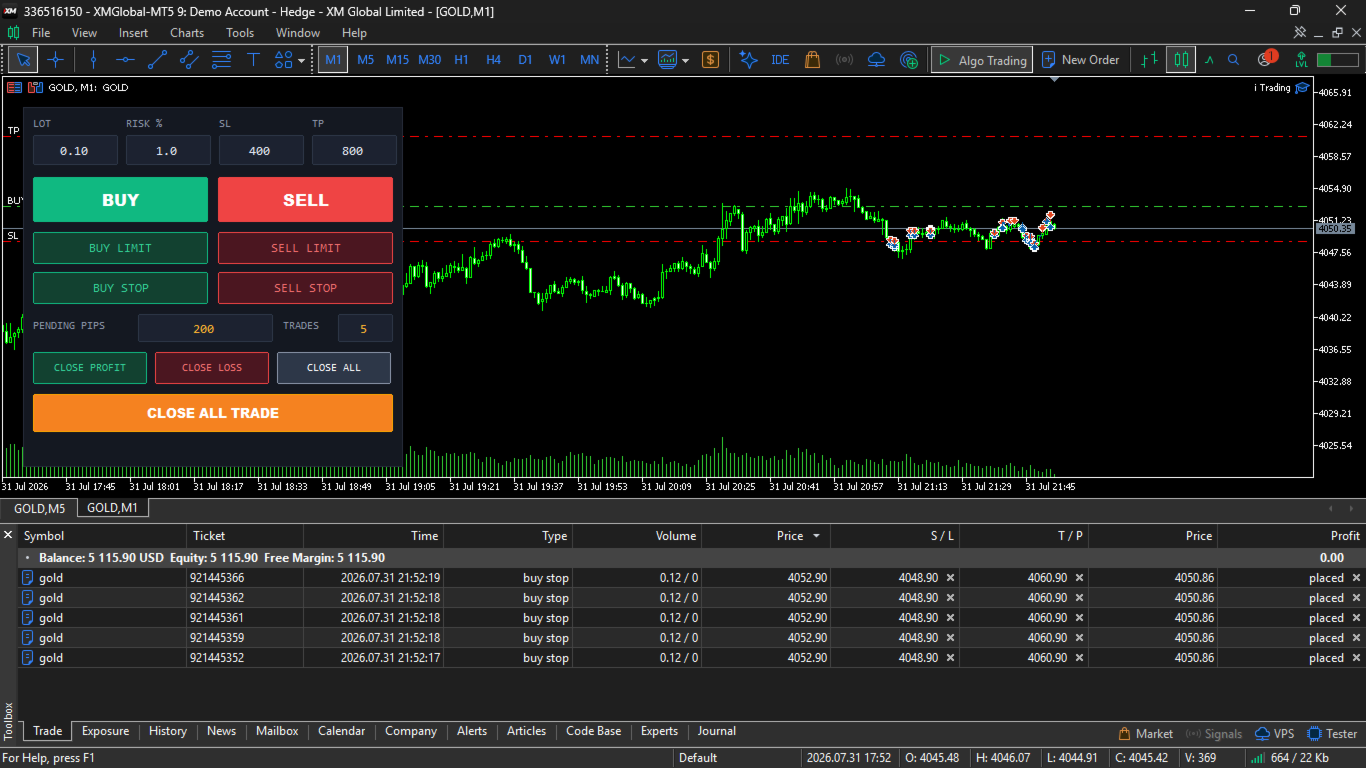Open the Tools menu
The image size is (1366, 768).
pyautogui.click(x=240, y=33)
